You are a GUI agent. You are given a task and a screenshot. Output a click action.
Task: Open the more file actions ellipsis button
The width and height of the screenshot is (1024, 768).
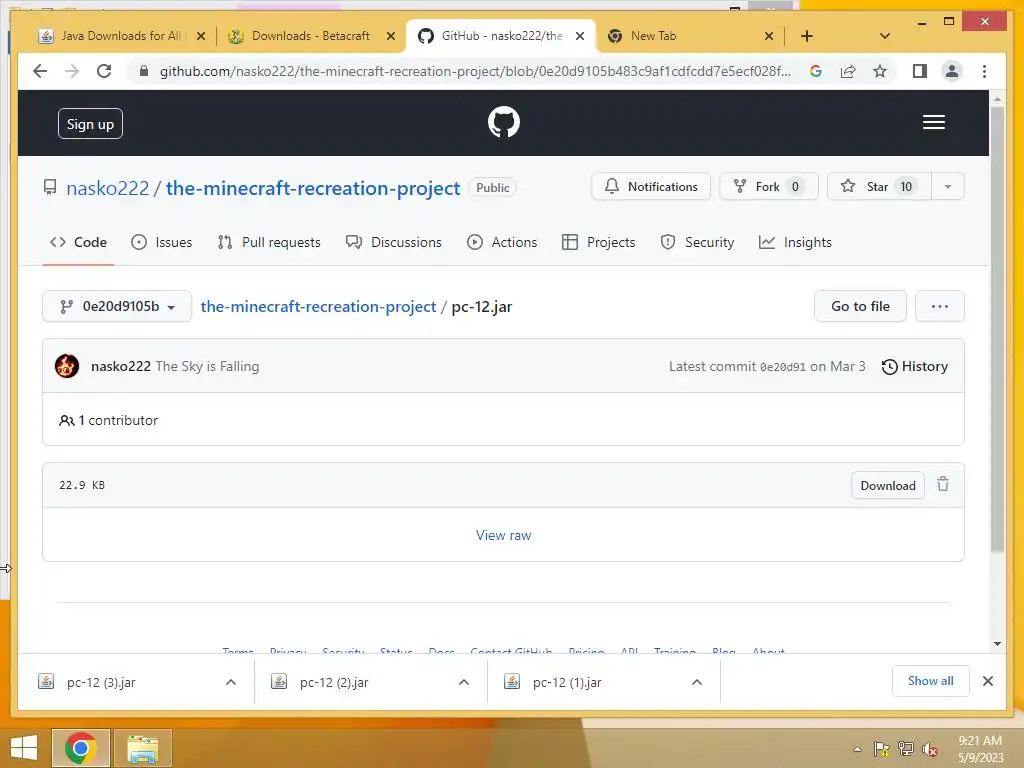point(939,306)
